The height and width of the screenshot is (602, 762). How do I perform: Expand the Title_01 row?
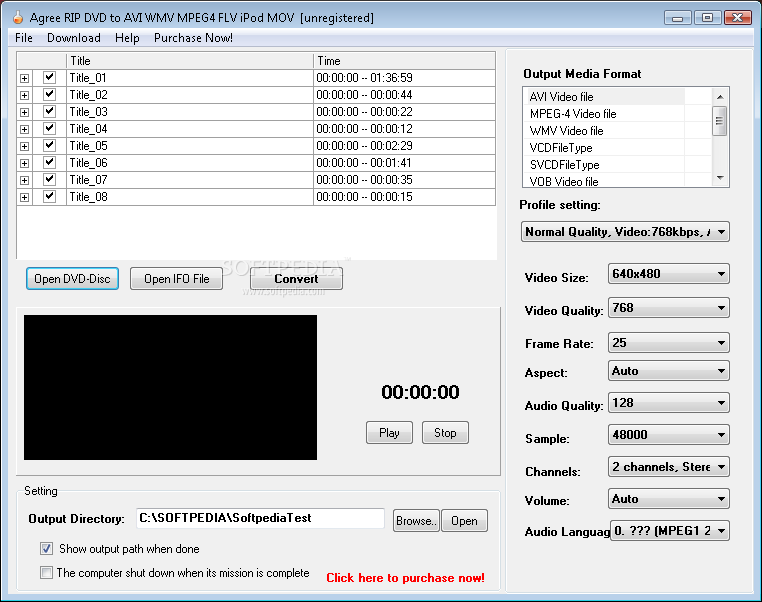point(24,78)
